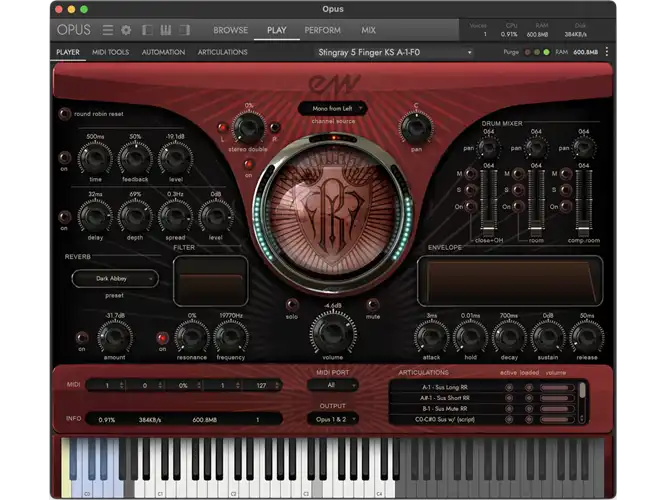Click the chorus spread knob
Screen dimensions: 667x500
point(175,216)
